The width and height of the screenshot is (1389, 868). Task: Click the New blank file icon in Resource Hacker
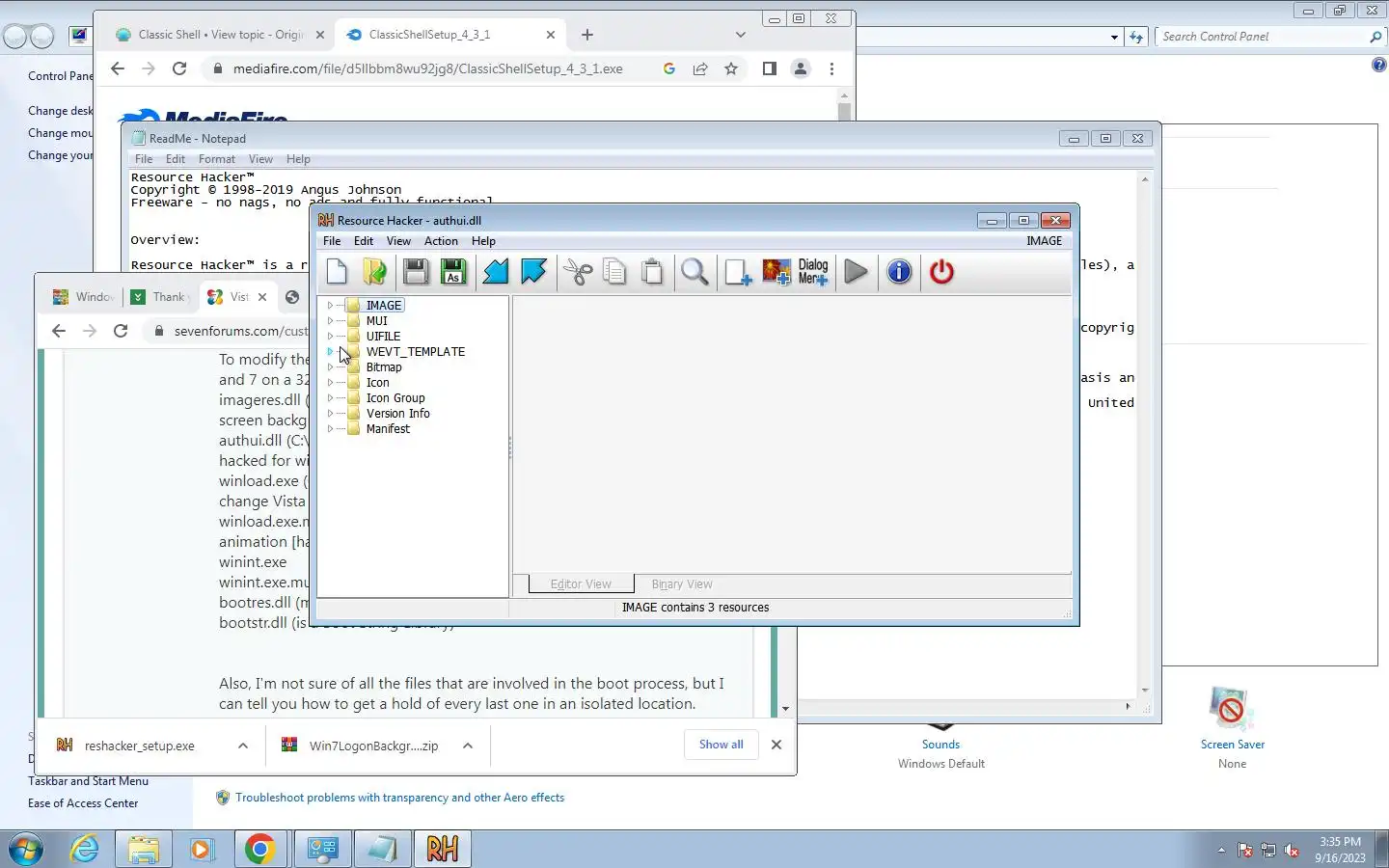(337, 272)
